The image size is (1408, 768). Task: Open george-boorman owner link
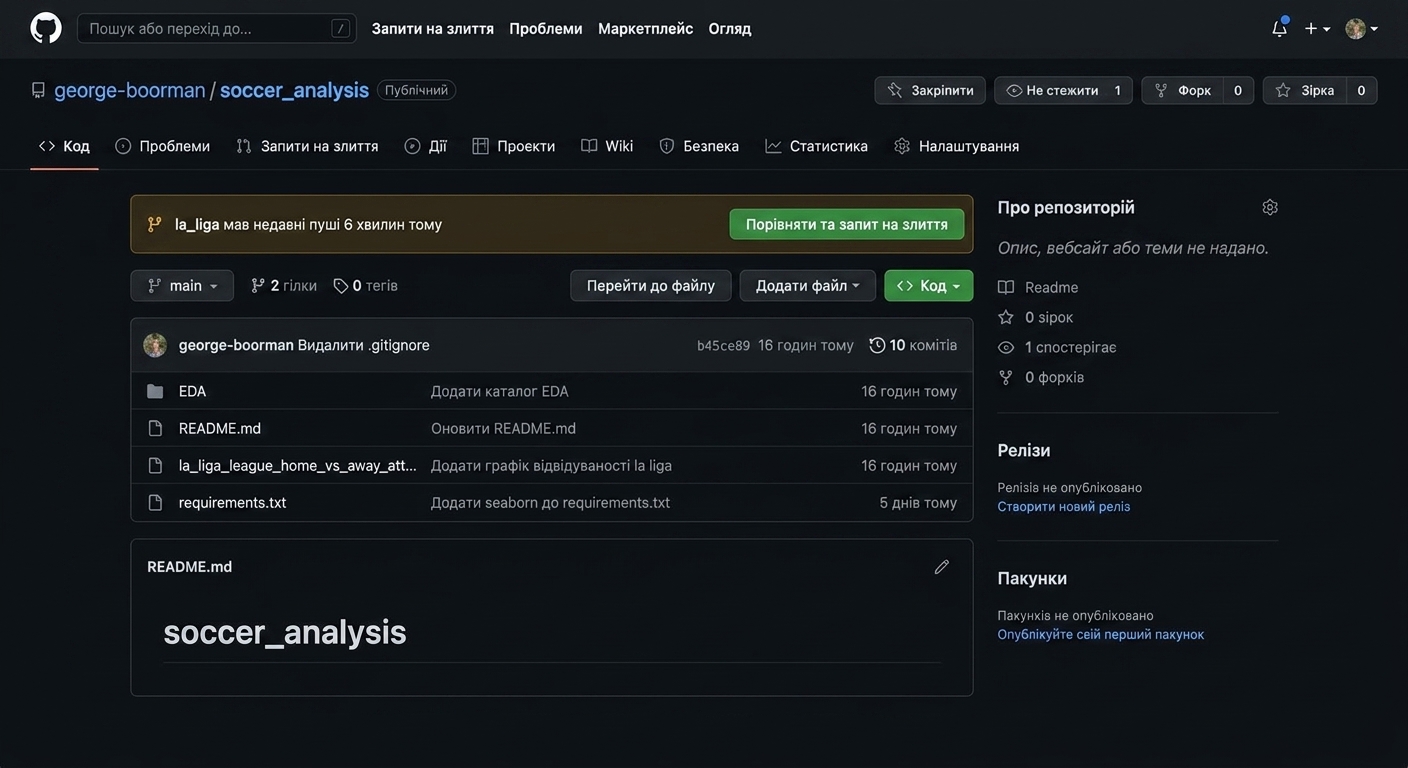pos(130,90)
